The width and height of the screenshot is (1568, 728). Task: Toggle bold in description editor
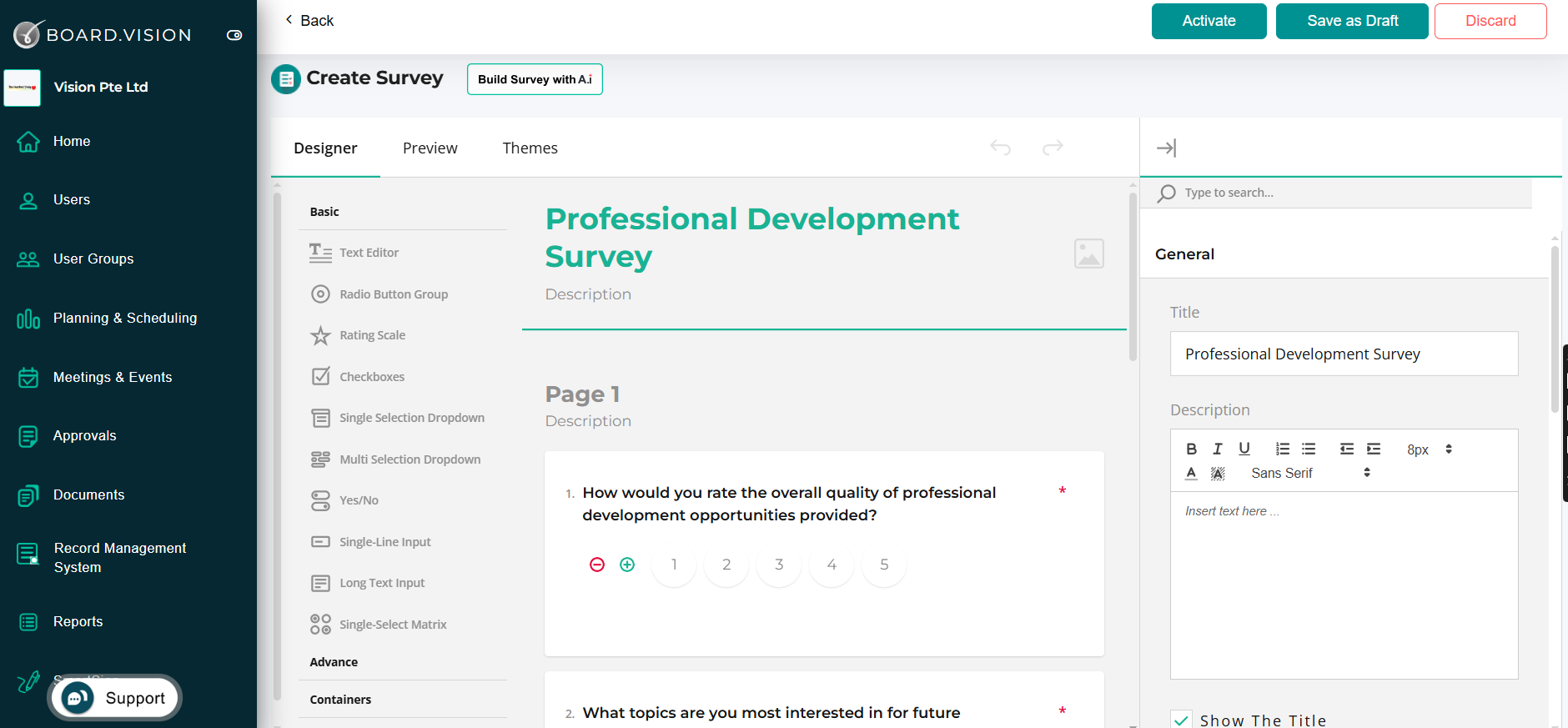point(1191,449)
